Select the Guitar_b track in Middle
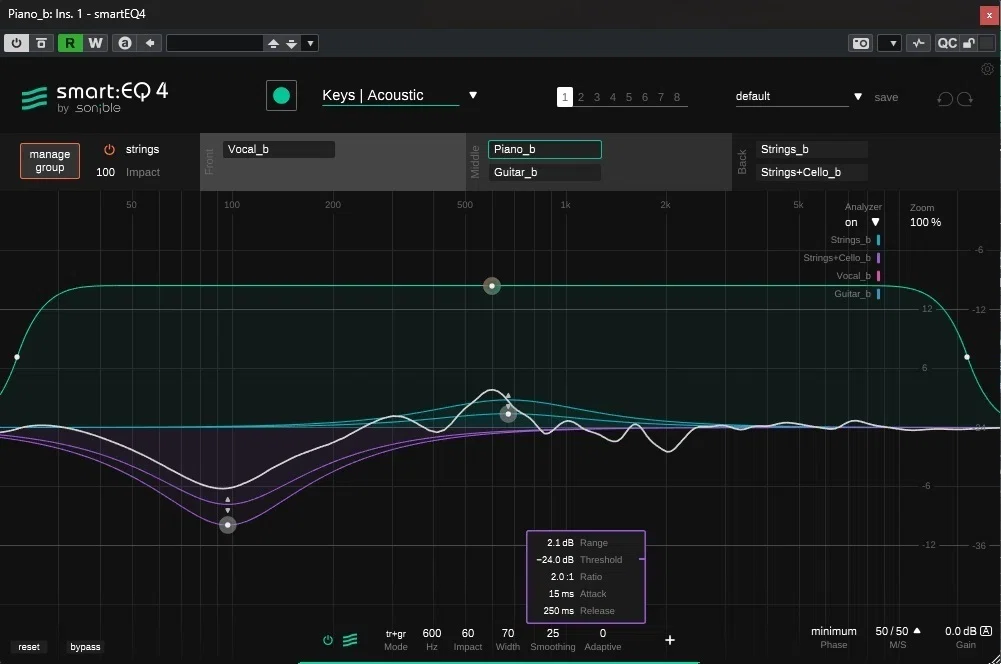 (545, 172)
